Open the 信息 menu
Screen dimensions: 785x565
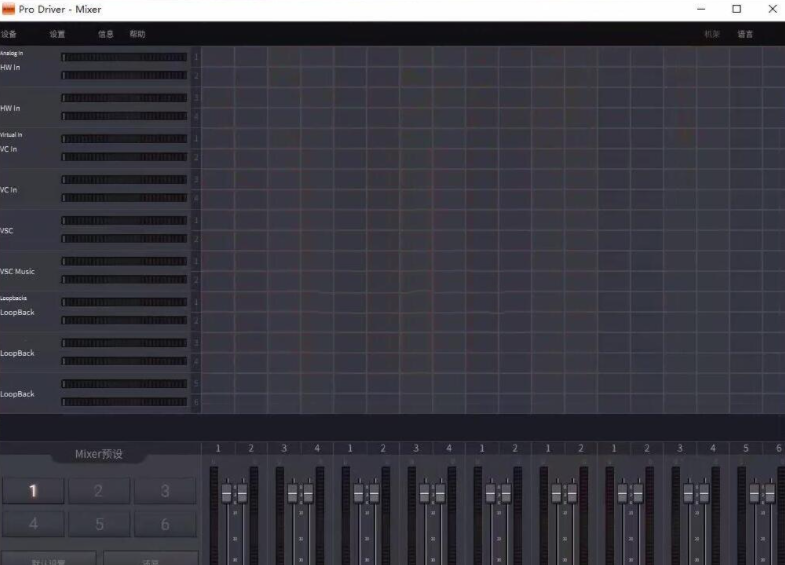106,34
